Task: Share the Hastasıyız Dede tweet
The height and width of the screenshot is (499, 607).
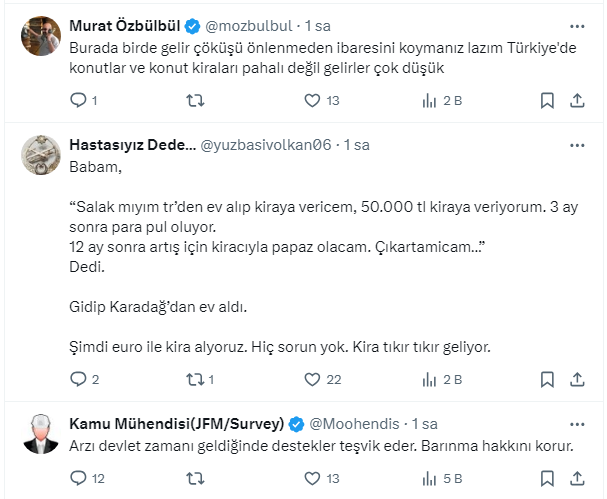Action: point(577,379)
